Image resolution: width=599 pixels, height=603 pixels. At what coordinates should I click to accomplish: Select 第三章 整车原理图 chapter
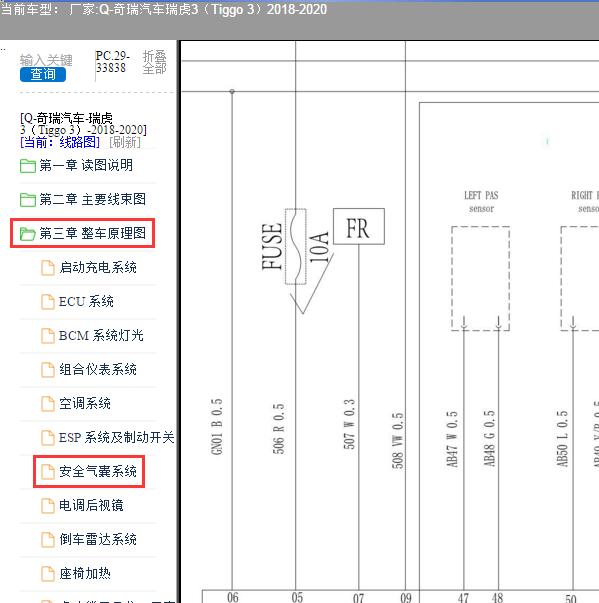point(93,233)
